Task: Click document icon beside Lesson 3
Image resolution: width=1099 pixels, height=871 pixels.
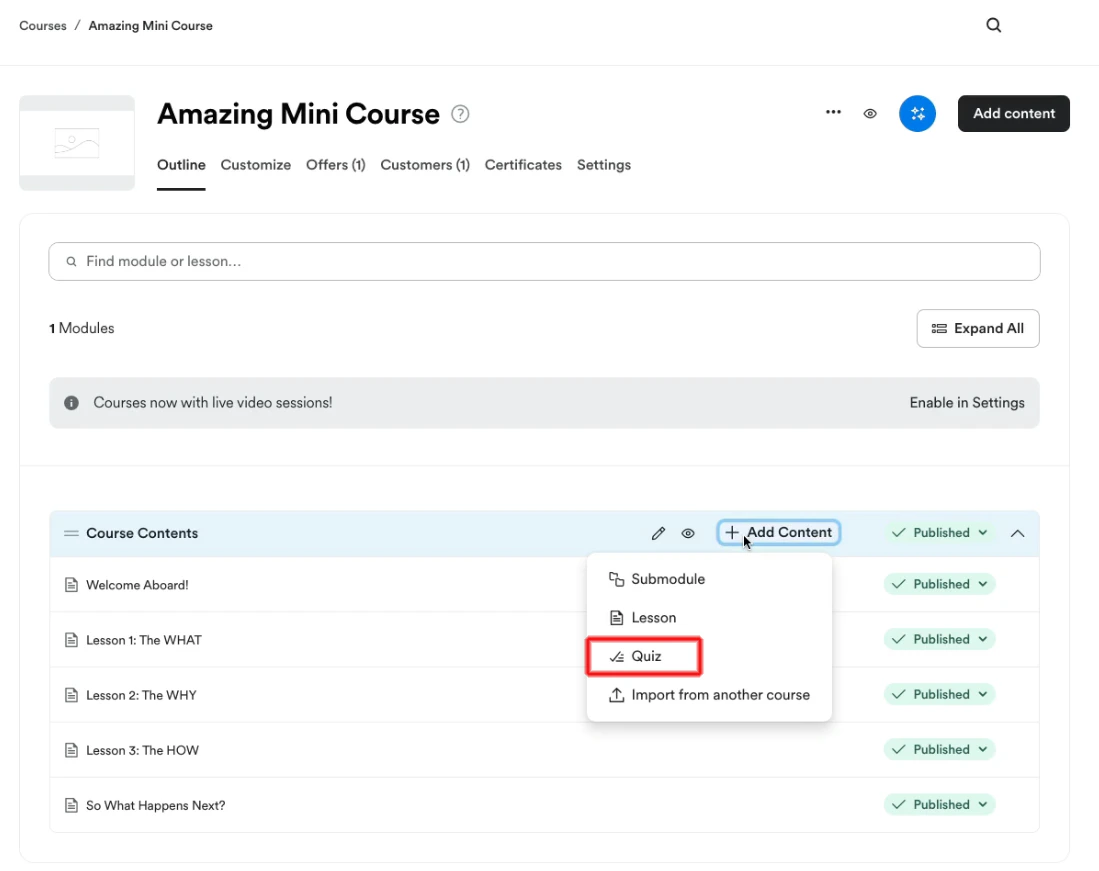Action: [71, 750]
